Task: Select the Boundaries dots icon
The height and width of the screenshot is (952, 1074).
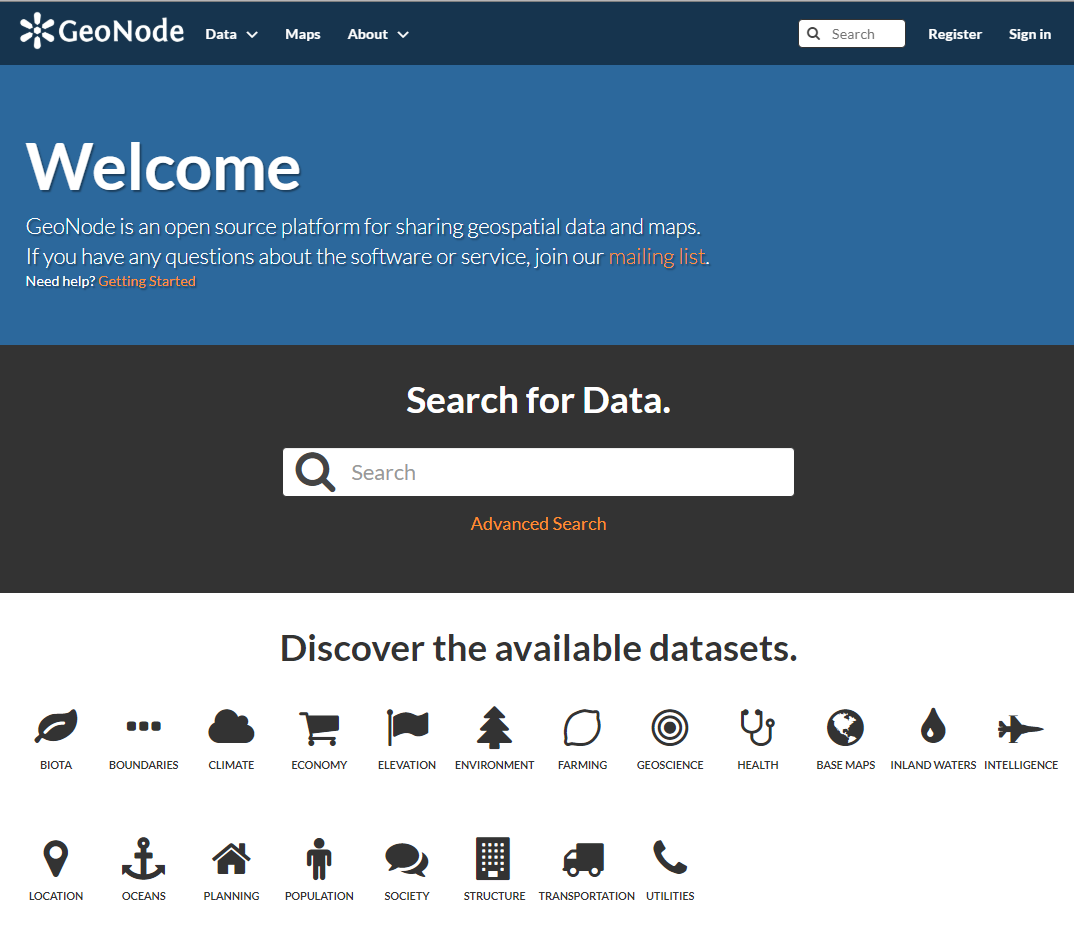Action: 144,726
